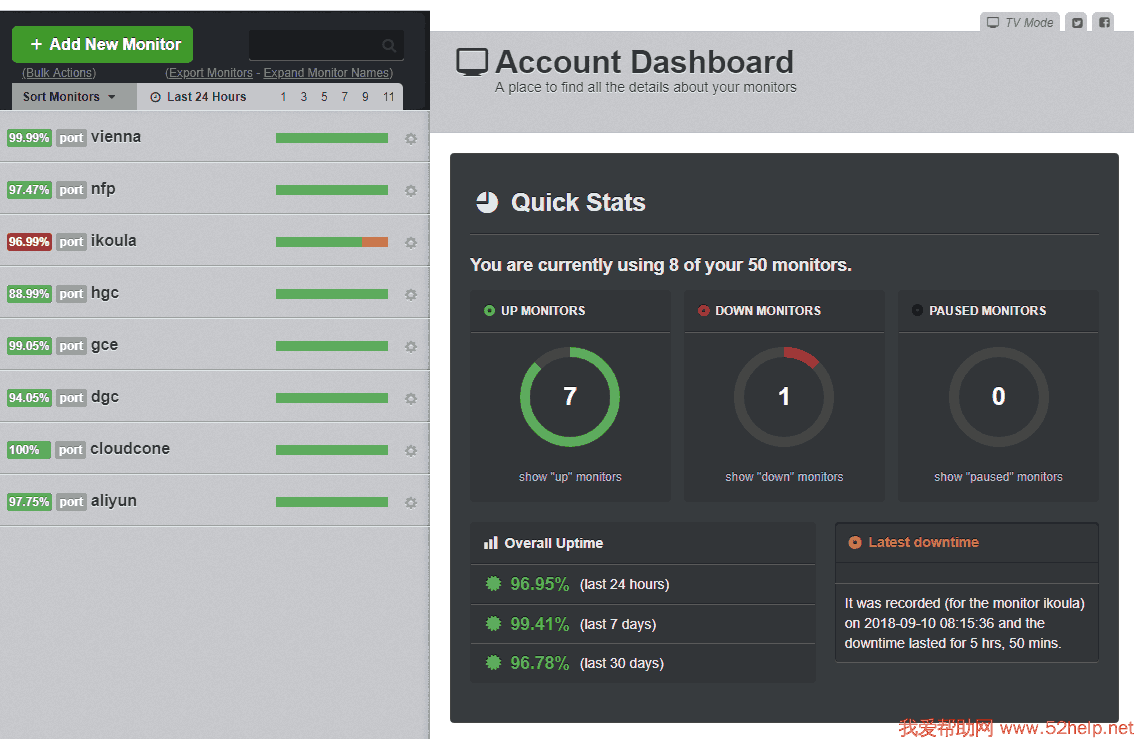The image size is (1140, 739).
Task: Click the gear icon next to cloudcone
Action: [x=410, y=451]
